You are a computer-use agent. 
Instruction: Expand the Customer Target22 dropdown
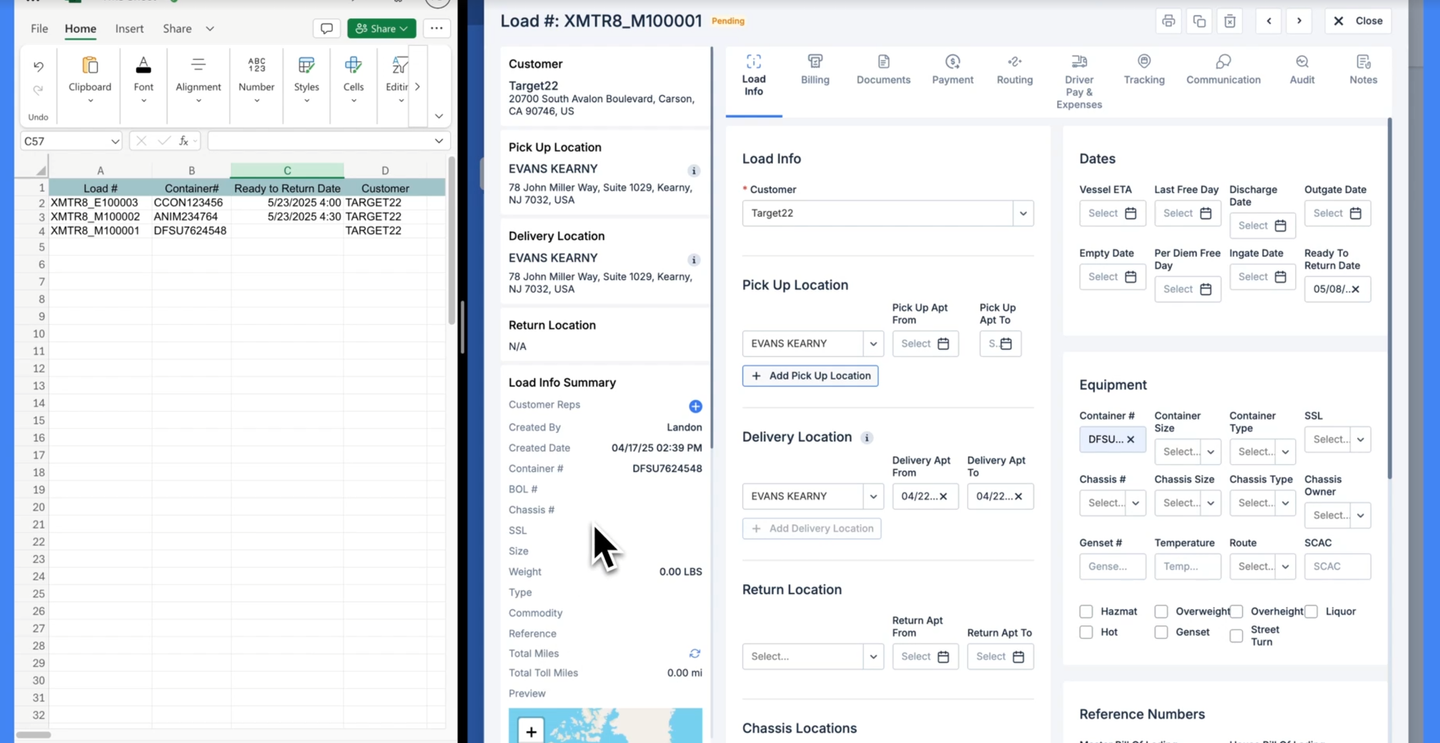point(1022,213)
